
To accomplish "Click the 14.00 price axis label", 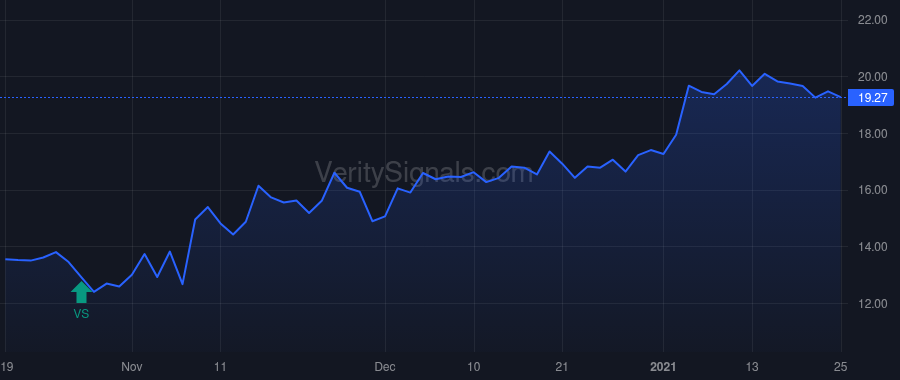I will [872, 247].
